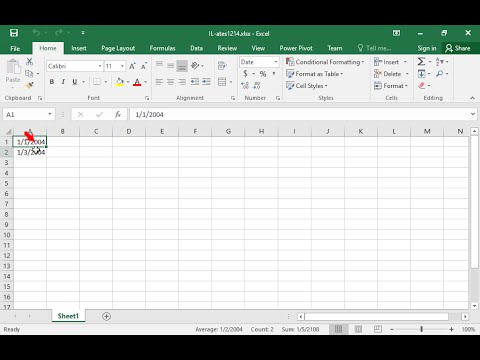
Task: Click the Increase Decimal icon
Action: tap(245, 86)
